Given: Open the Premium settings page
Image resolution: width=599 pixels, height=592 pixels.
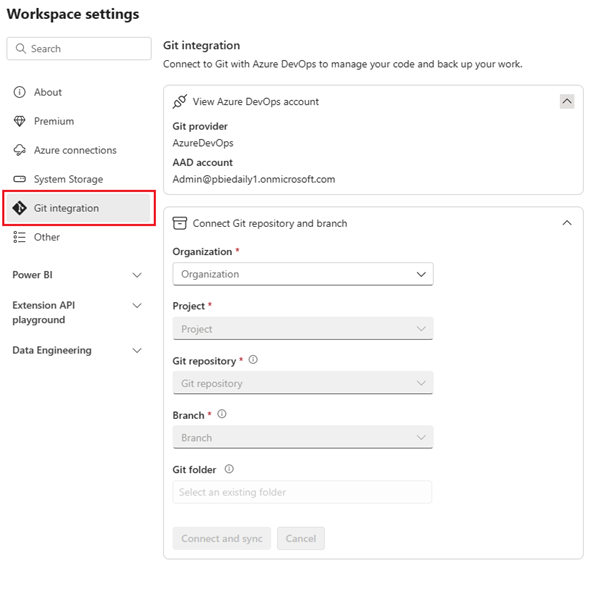Looking at the screenshot, I should (78, 121).
